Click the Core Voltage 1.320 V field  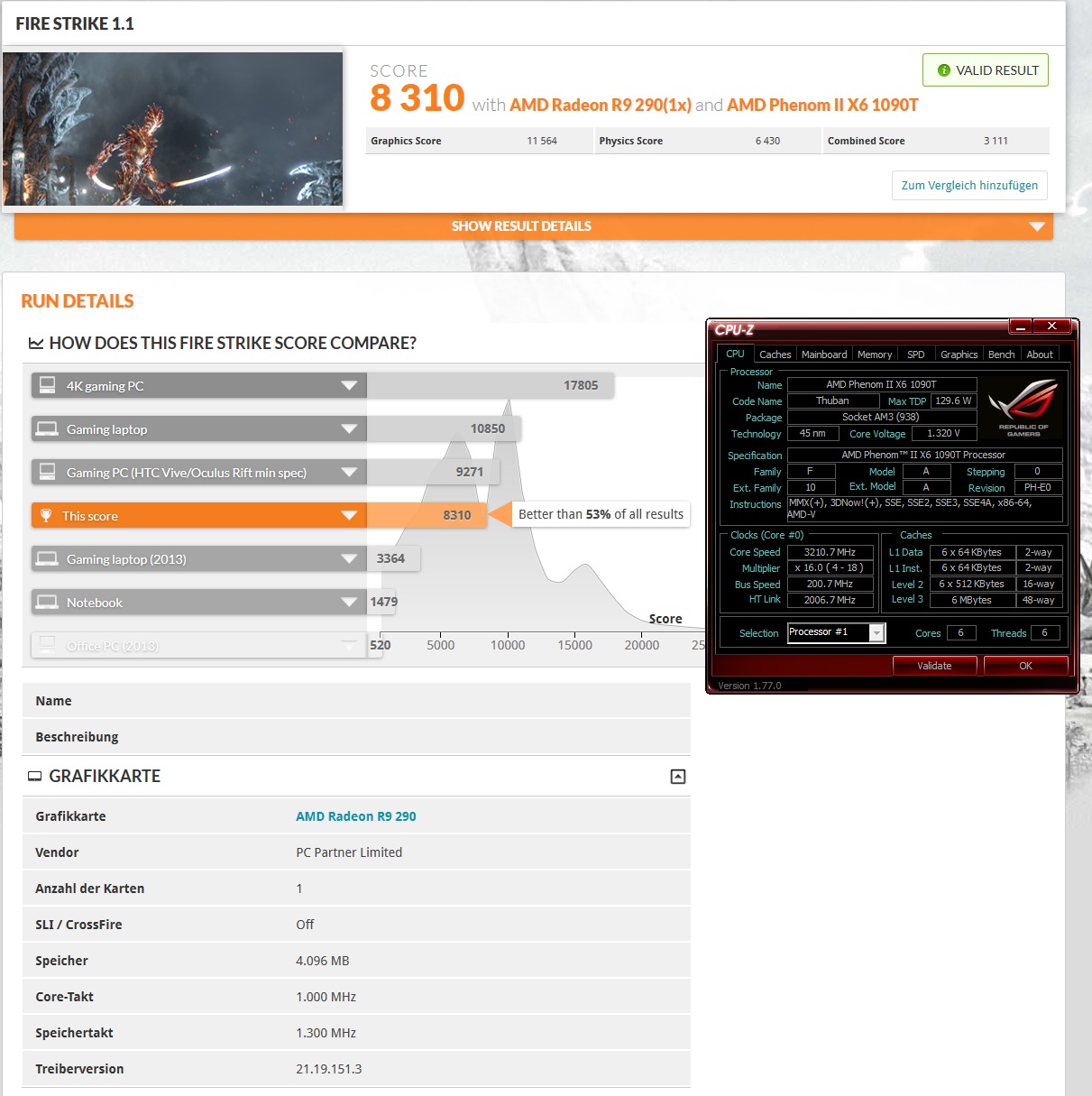tap(943, 433)
